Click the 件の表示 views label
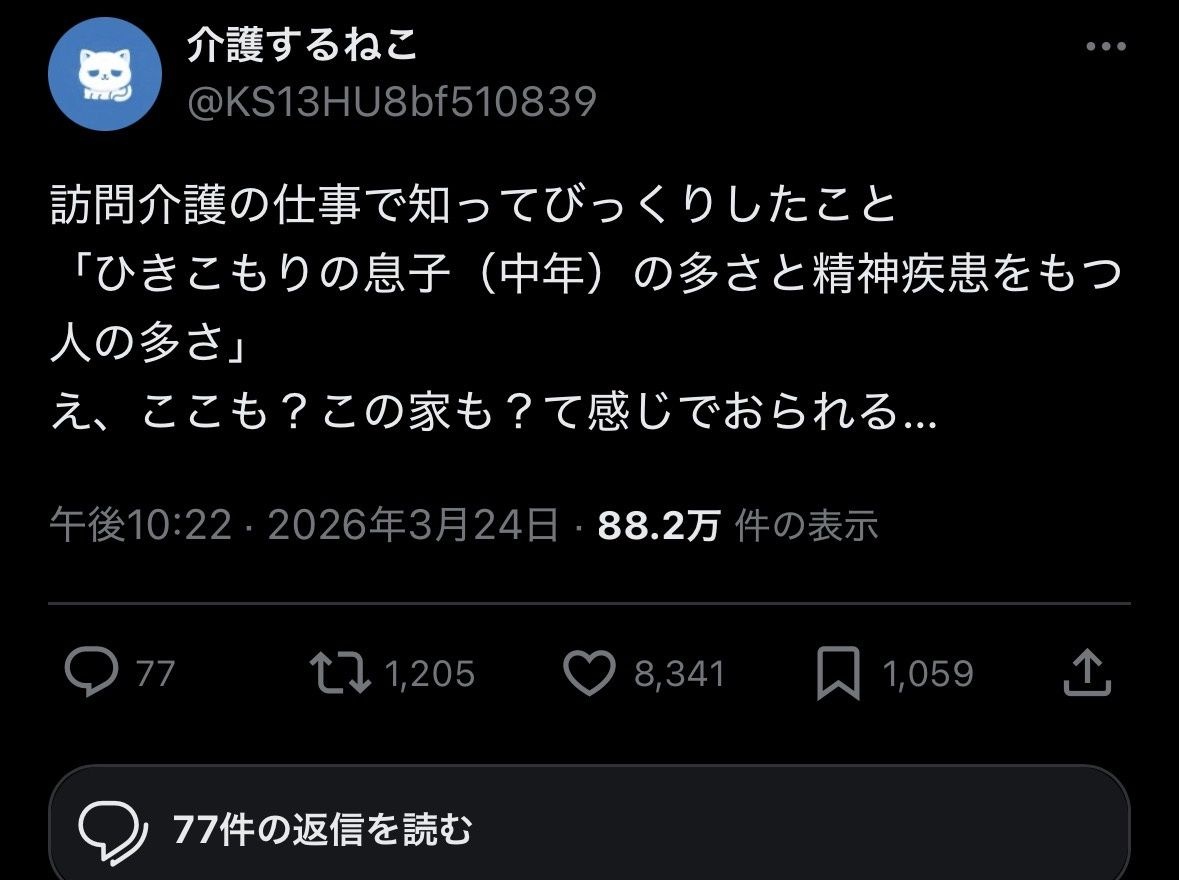 click(x=807, y=526)
